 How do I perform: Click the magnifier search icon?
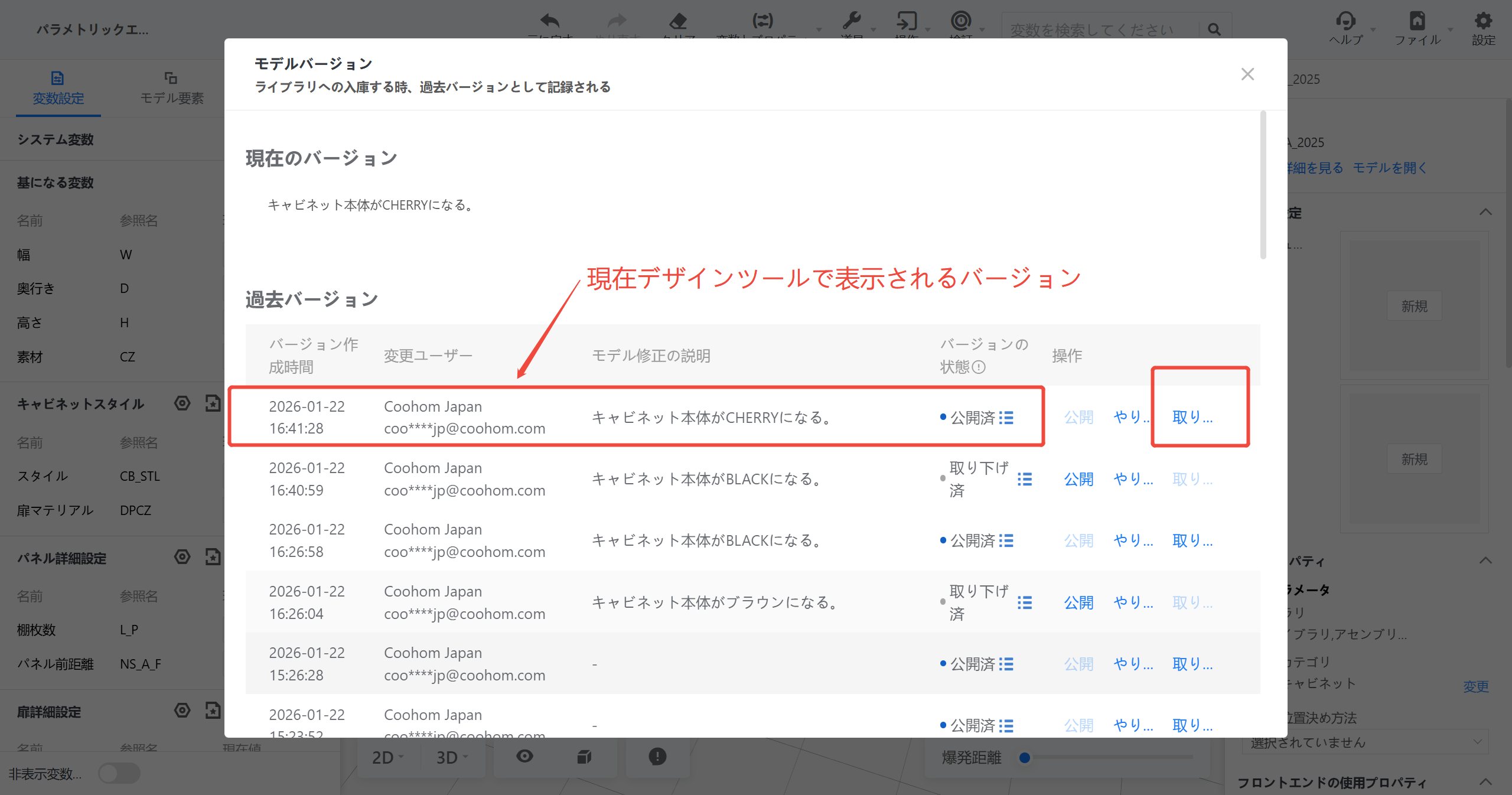pyautogui.click(x=1214, y=29)
